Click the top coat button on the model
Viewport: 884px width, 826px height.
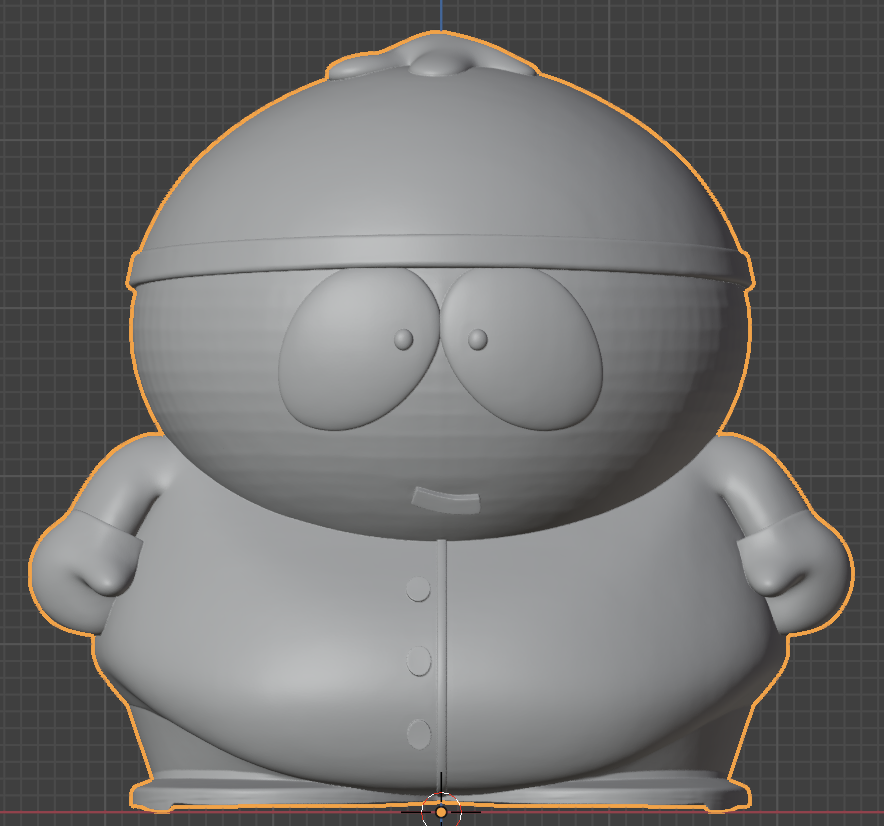[418, 589]
